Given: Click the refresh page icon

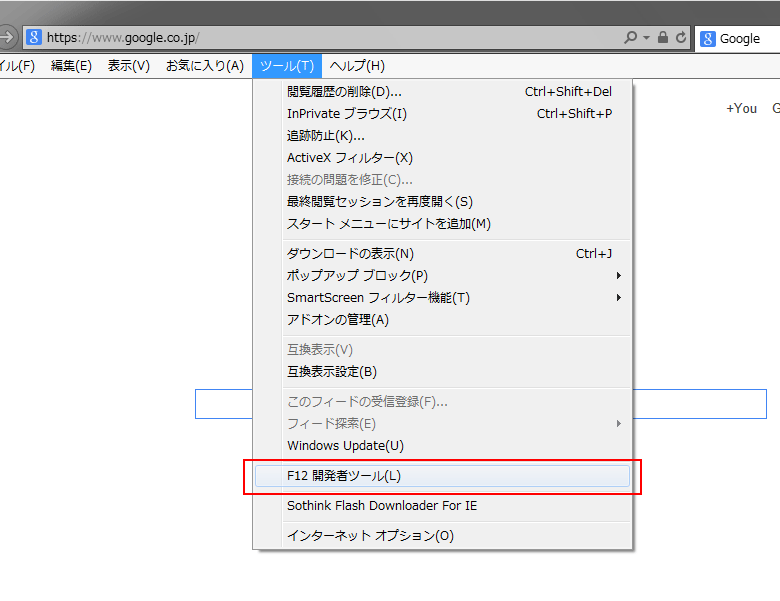Looking at the screenshot, I should pos(681,37).
